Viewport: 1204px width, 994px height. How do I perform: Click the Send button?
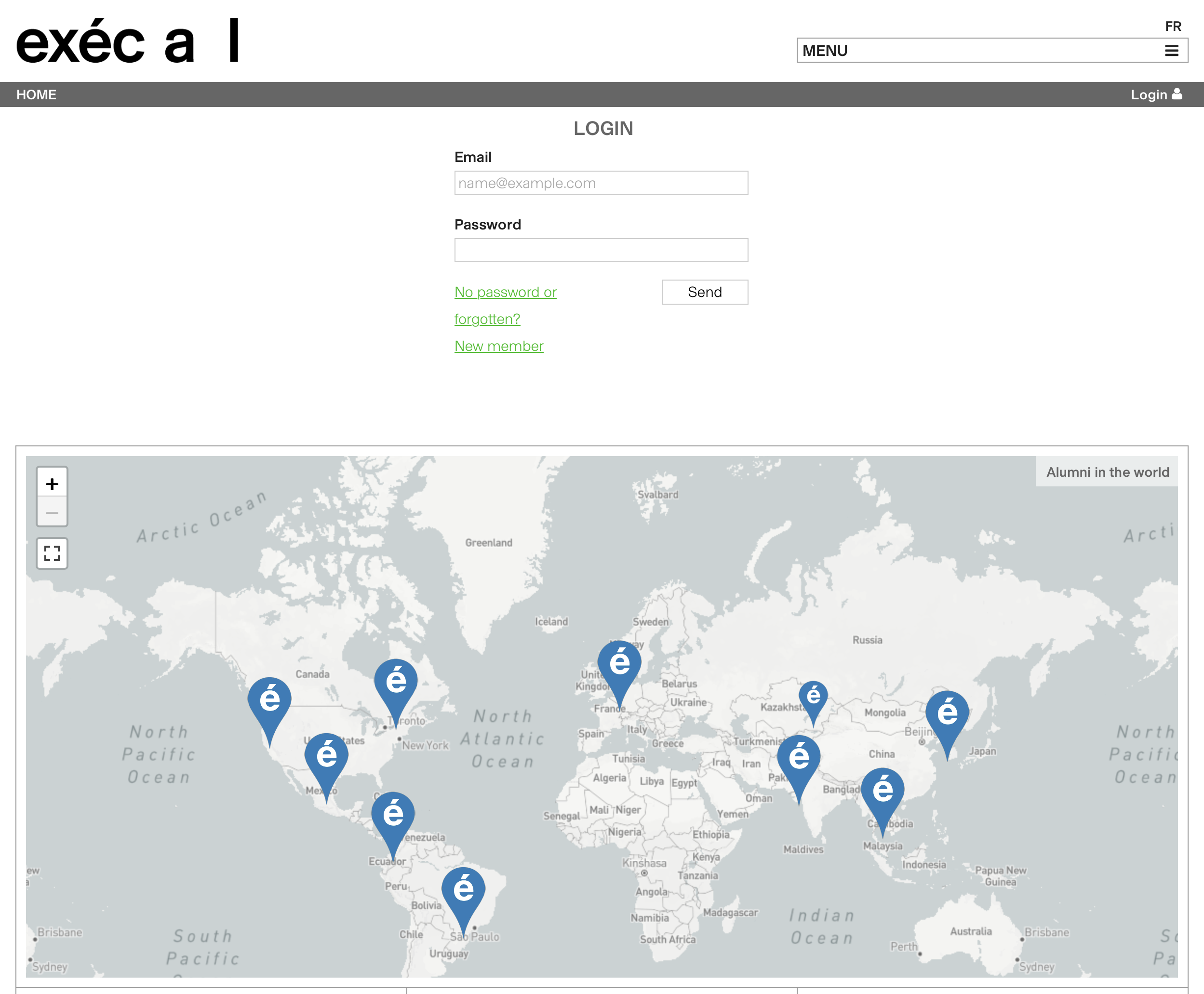coord(704,292)
